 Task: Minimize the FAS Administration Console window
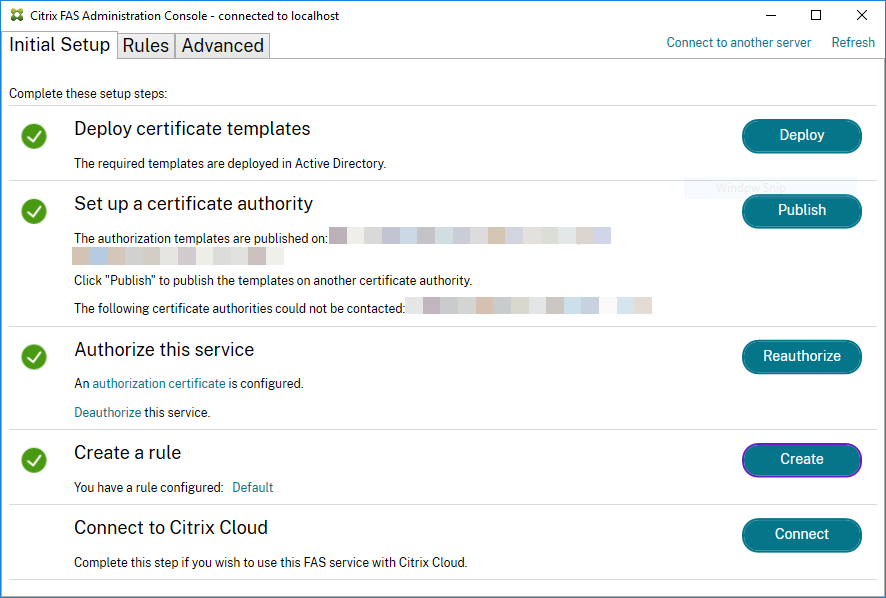(x=771, y=15)
